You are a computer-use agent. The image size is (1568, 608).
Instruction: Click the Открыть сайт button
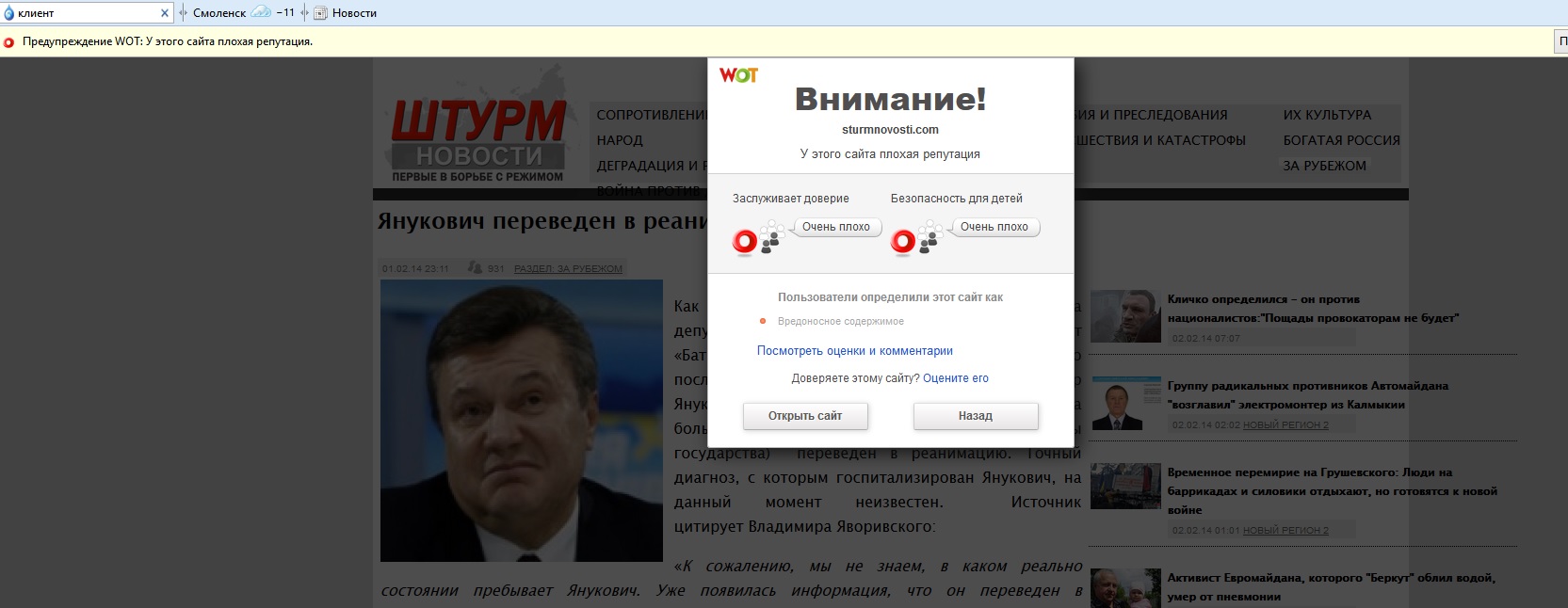805,416
